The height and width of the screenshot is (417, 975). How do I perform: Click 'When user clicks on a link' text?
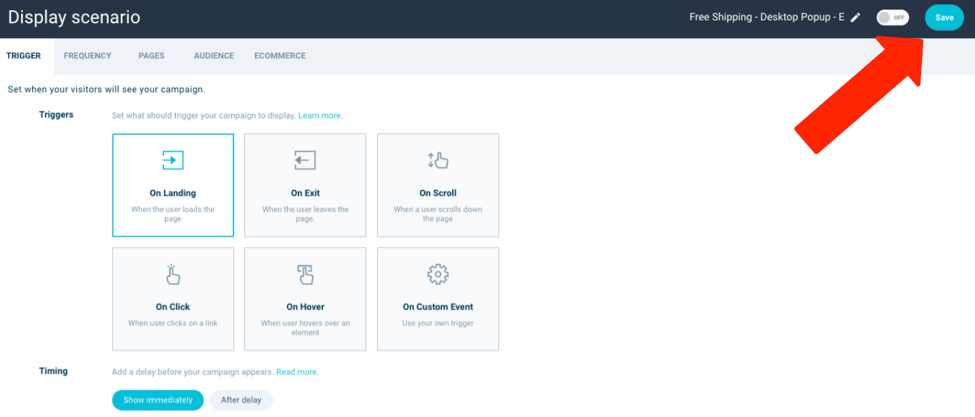pos(173,323)
